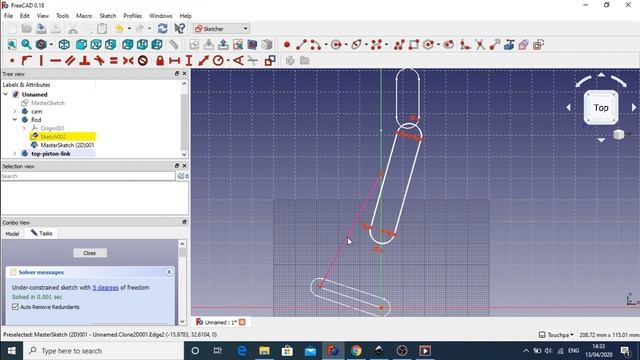Select the Create B-spline tool
Viewport: 640px width, 360px height.
(x=376, y=45)
